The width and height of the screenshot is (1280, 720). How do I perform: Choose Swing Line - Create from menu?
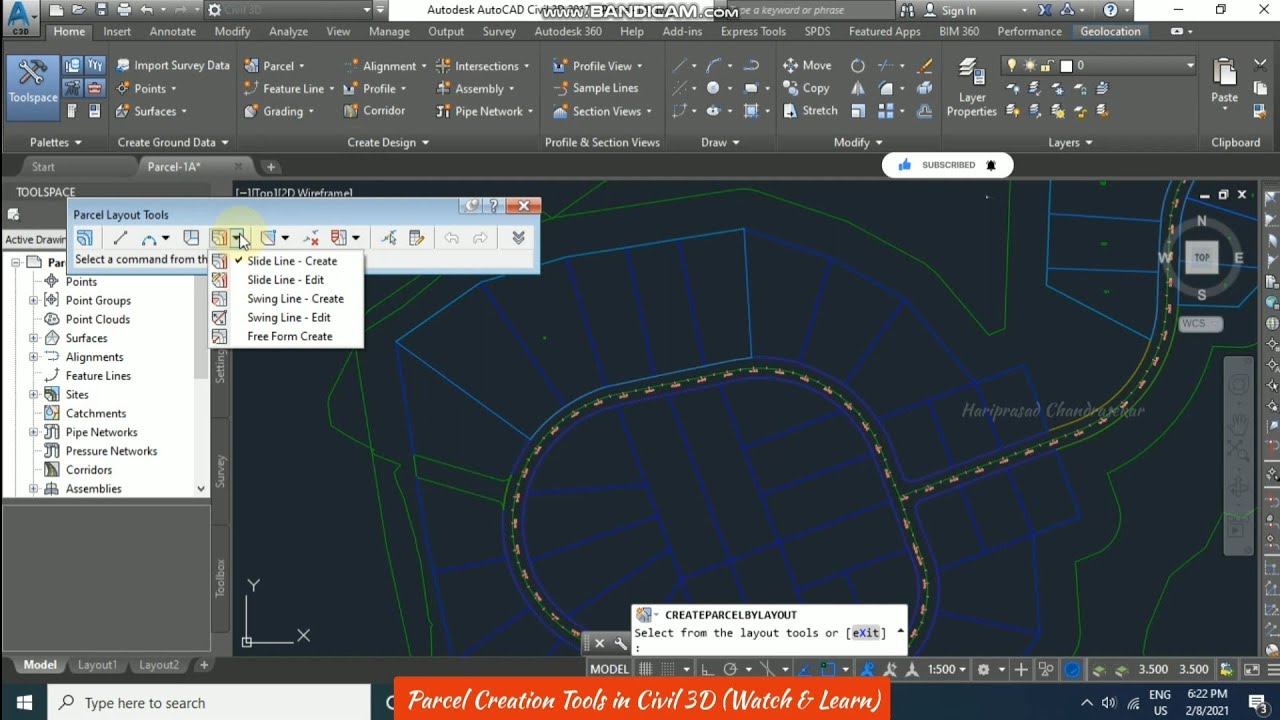pos(286,299)
